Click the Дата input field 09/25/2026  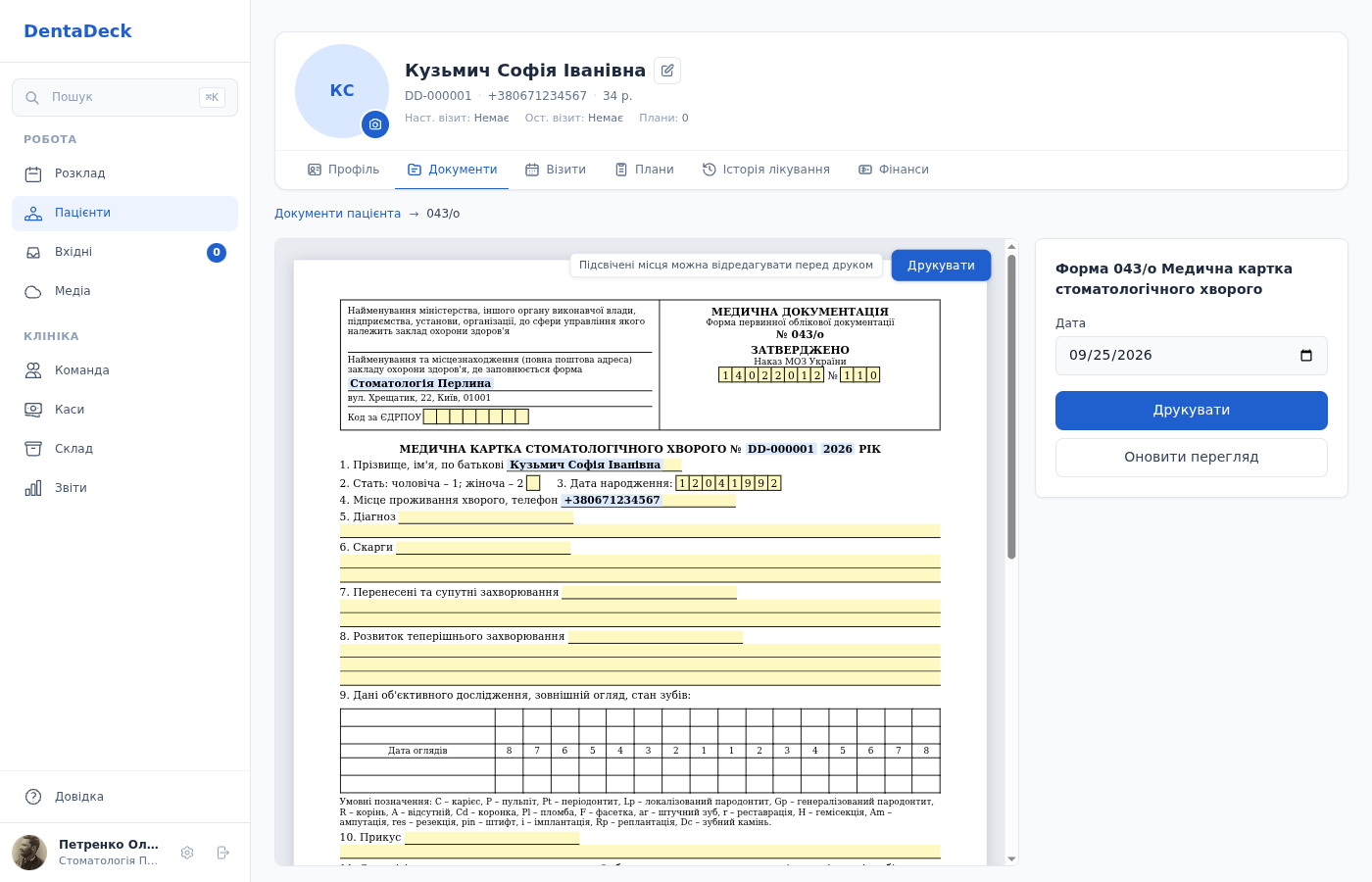[x=1192, y=356]
